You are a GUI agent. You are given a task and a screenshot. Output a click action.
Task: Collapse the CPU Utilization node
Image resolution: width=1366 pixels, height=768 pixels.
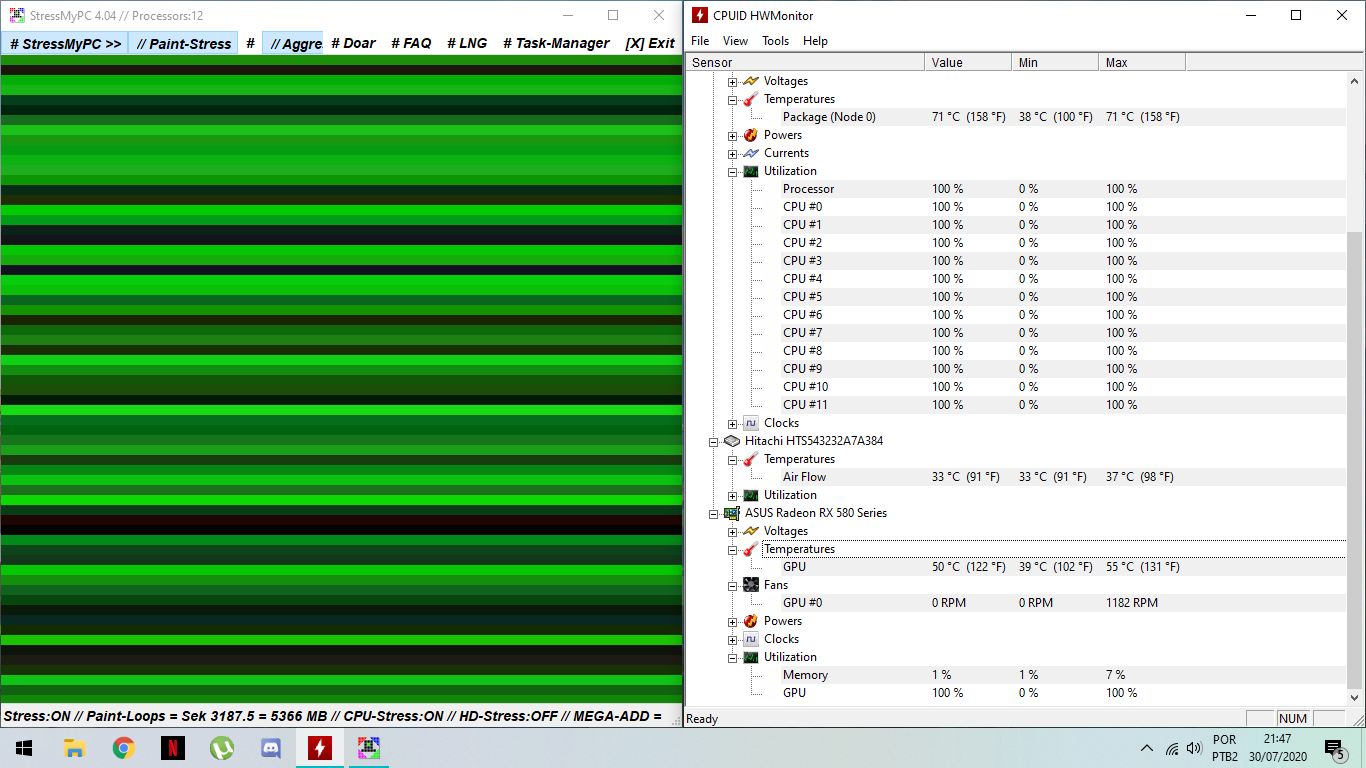click(732, 171)
